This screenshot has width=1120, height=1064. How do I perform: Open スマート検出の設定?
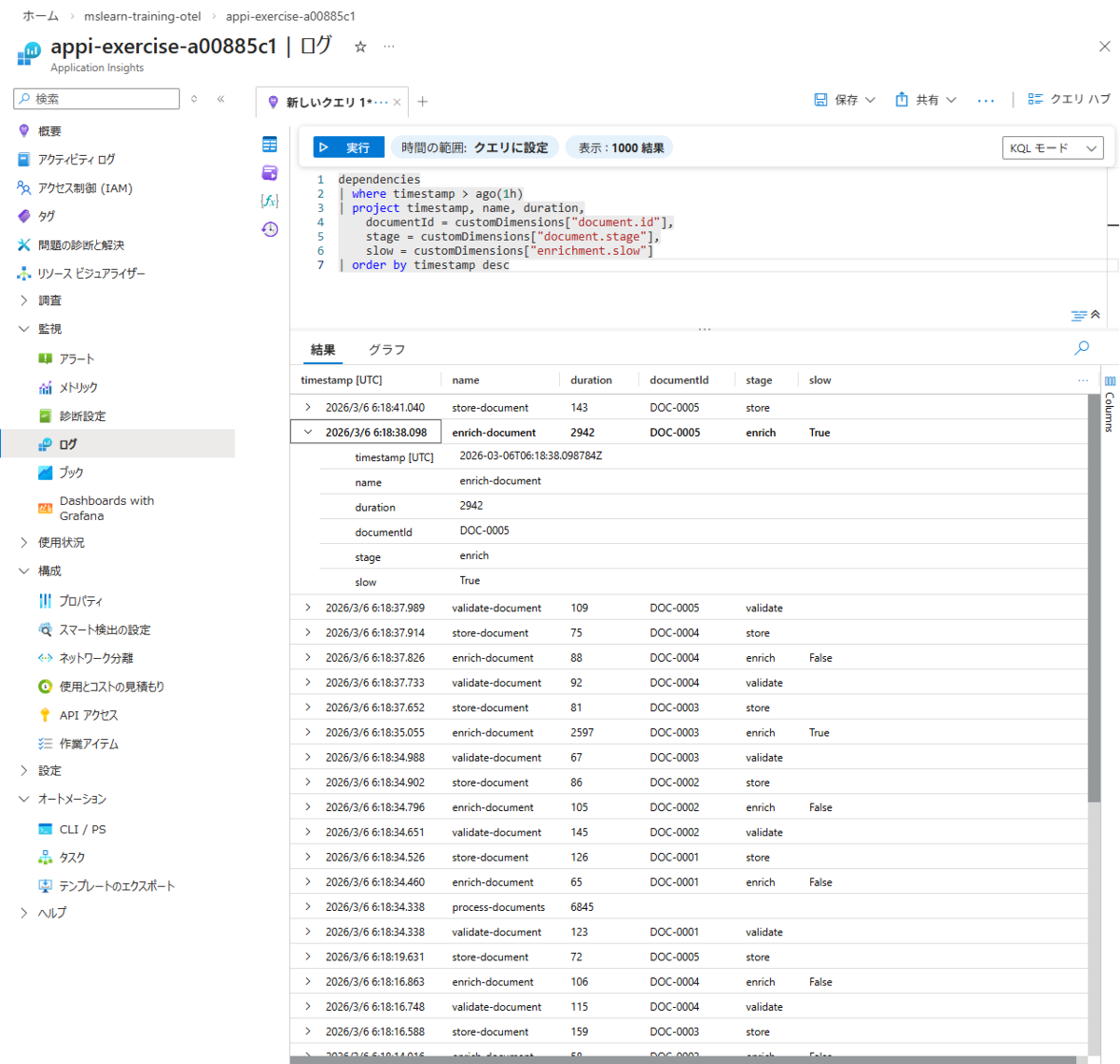click(105, 630)
